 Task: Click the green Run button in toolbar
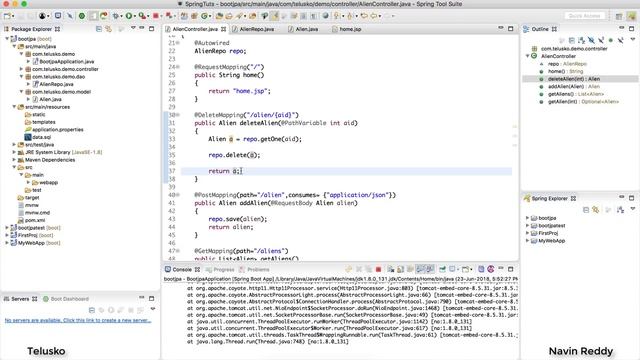click(x=129, y=16)
